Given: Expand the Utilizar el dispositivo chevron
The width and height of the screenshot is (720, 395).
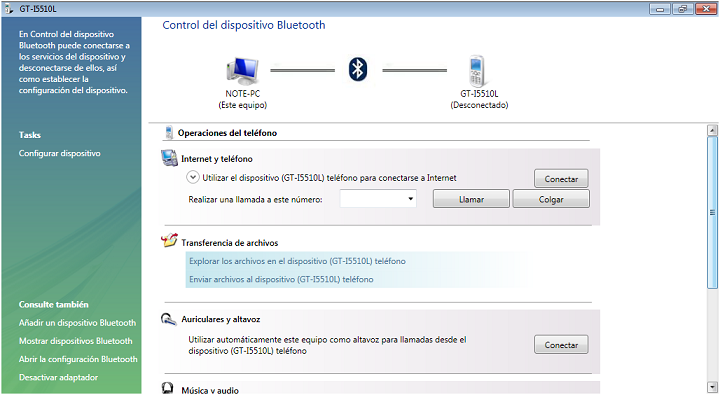Looking at the screenshot, I should point(193,177).
